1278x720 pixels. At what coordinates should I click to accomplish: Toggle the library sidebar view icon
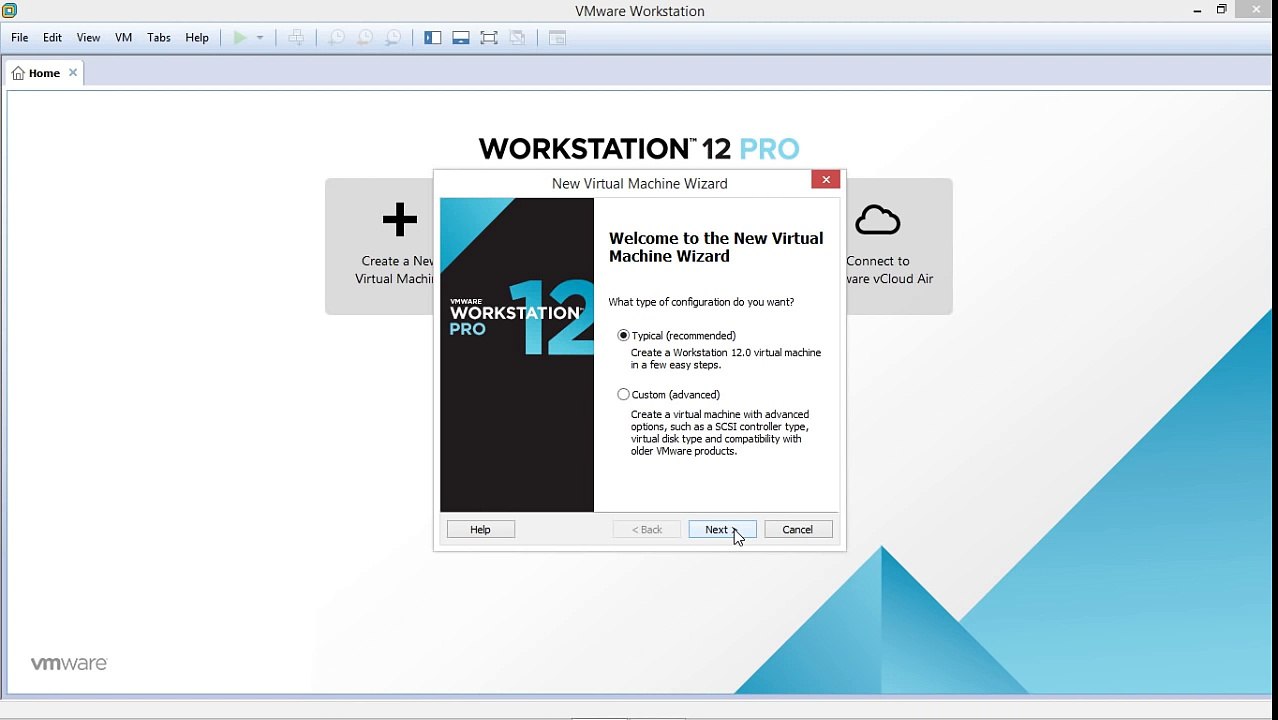coord(433,38)
